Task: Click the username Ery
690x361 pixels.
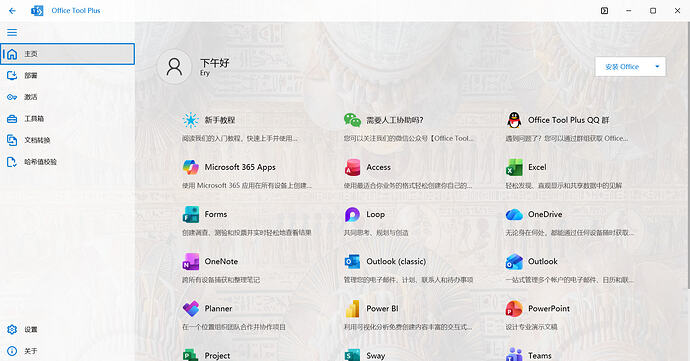Action: point(205,73)
